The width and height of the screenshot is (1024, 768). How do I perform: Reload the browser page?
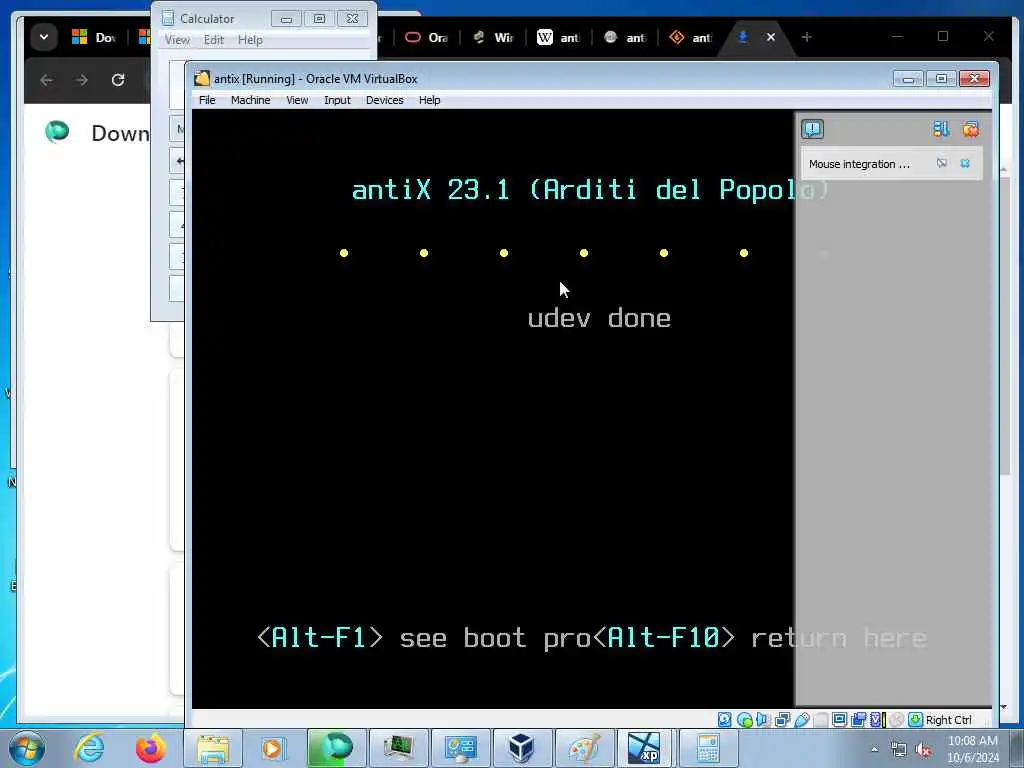pos(118,80)
